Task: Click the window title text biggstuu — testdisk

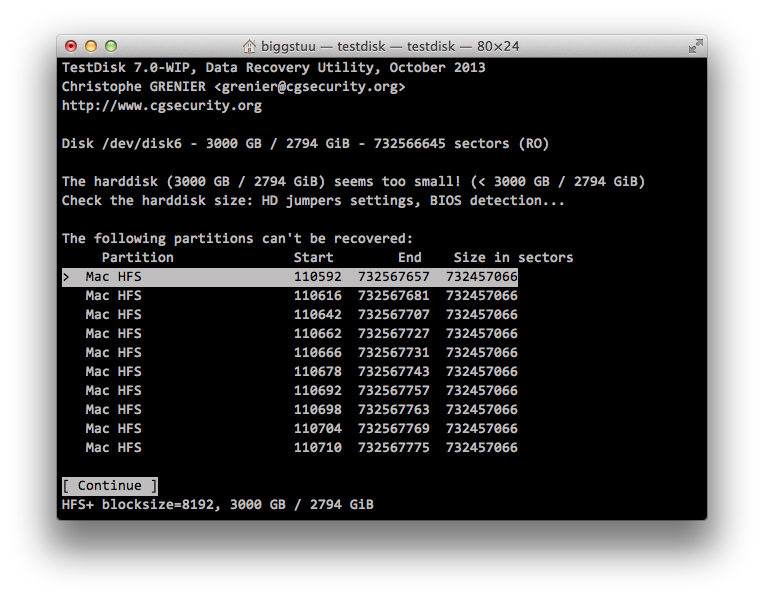Action: [323, 46]
